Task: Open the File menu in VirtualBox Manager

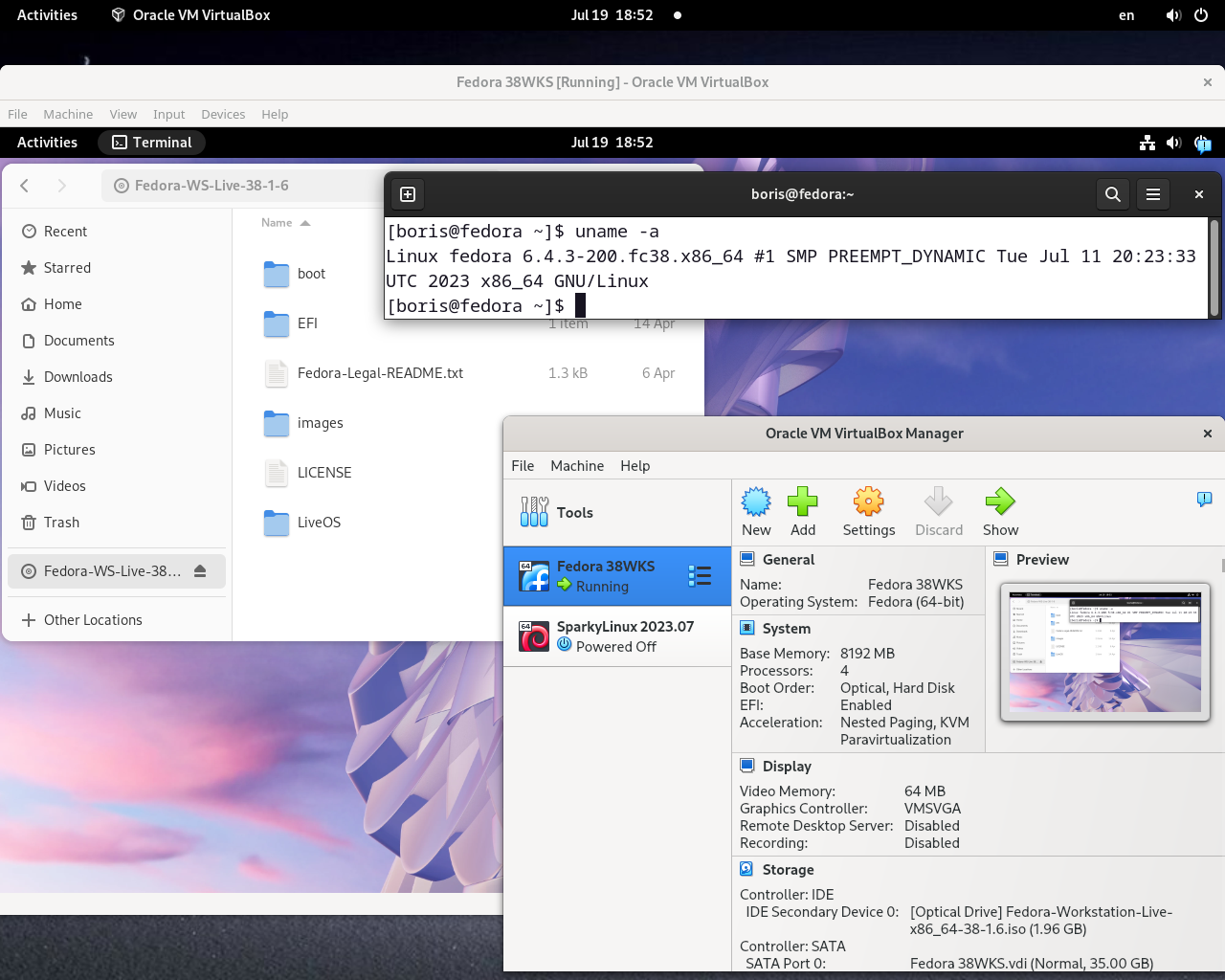Action: (x=523, y=466)
